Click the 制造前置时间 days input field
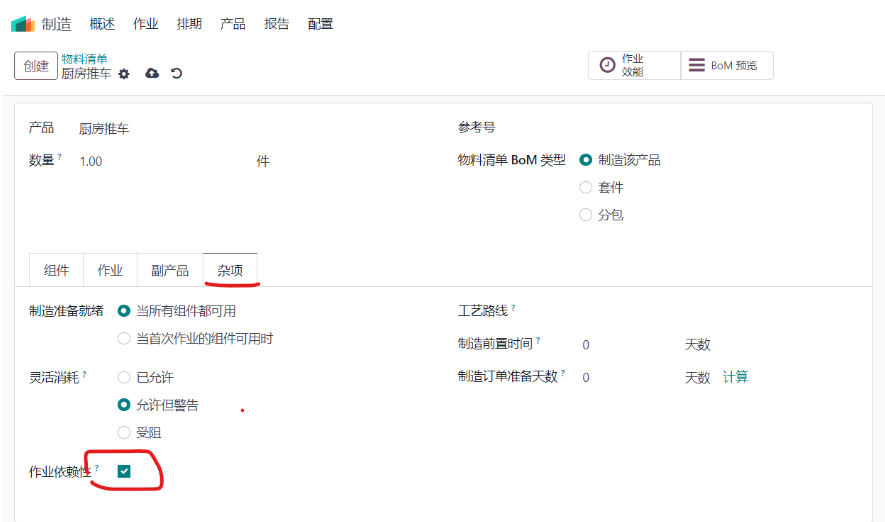885x522 pixels. tap(629, 345)
